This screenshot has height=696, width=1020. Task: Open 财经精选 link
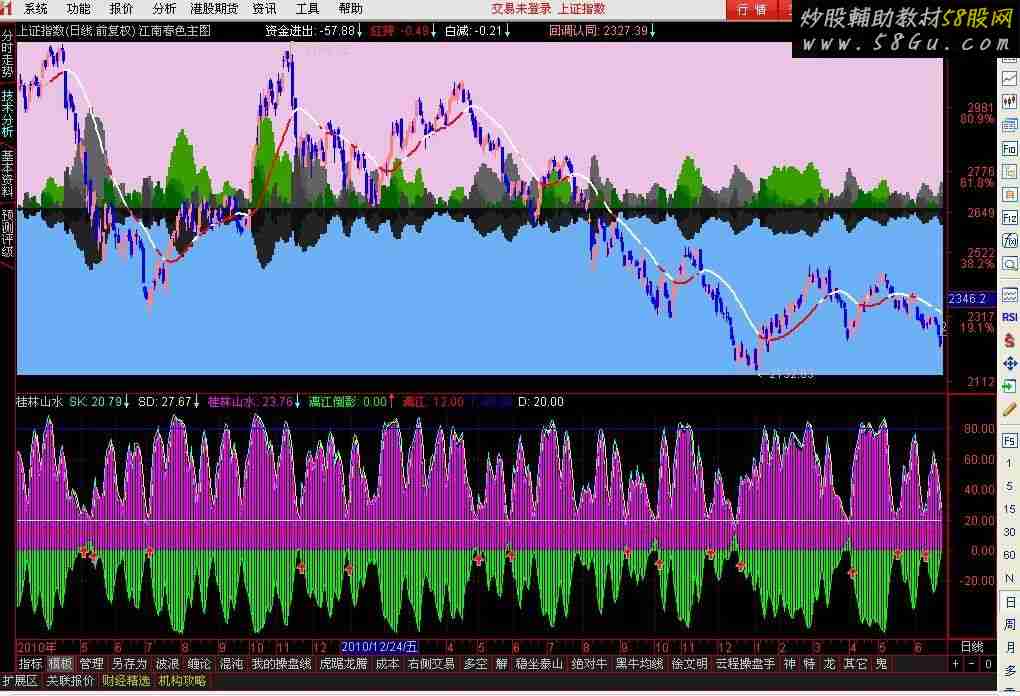126,681
